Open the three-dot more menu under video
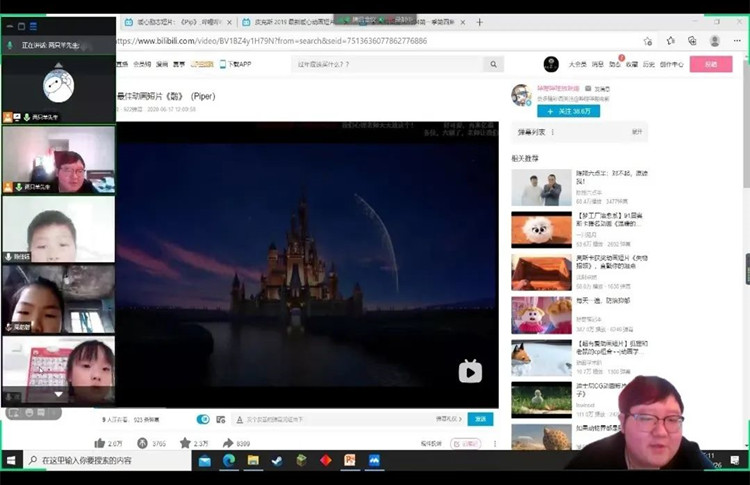This screenshot has width=750, height=485. point(495,444)
